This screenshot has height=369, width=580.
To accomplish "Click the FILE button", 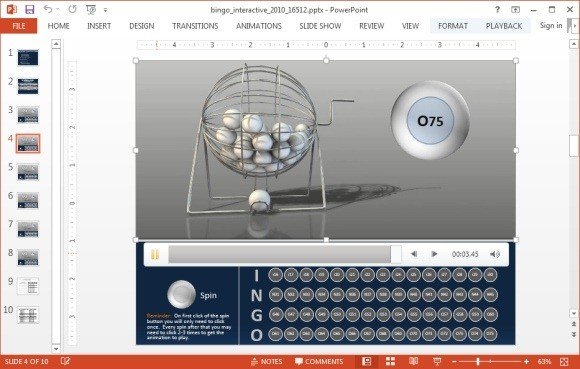I will point(18,26).
